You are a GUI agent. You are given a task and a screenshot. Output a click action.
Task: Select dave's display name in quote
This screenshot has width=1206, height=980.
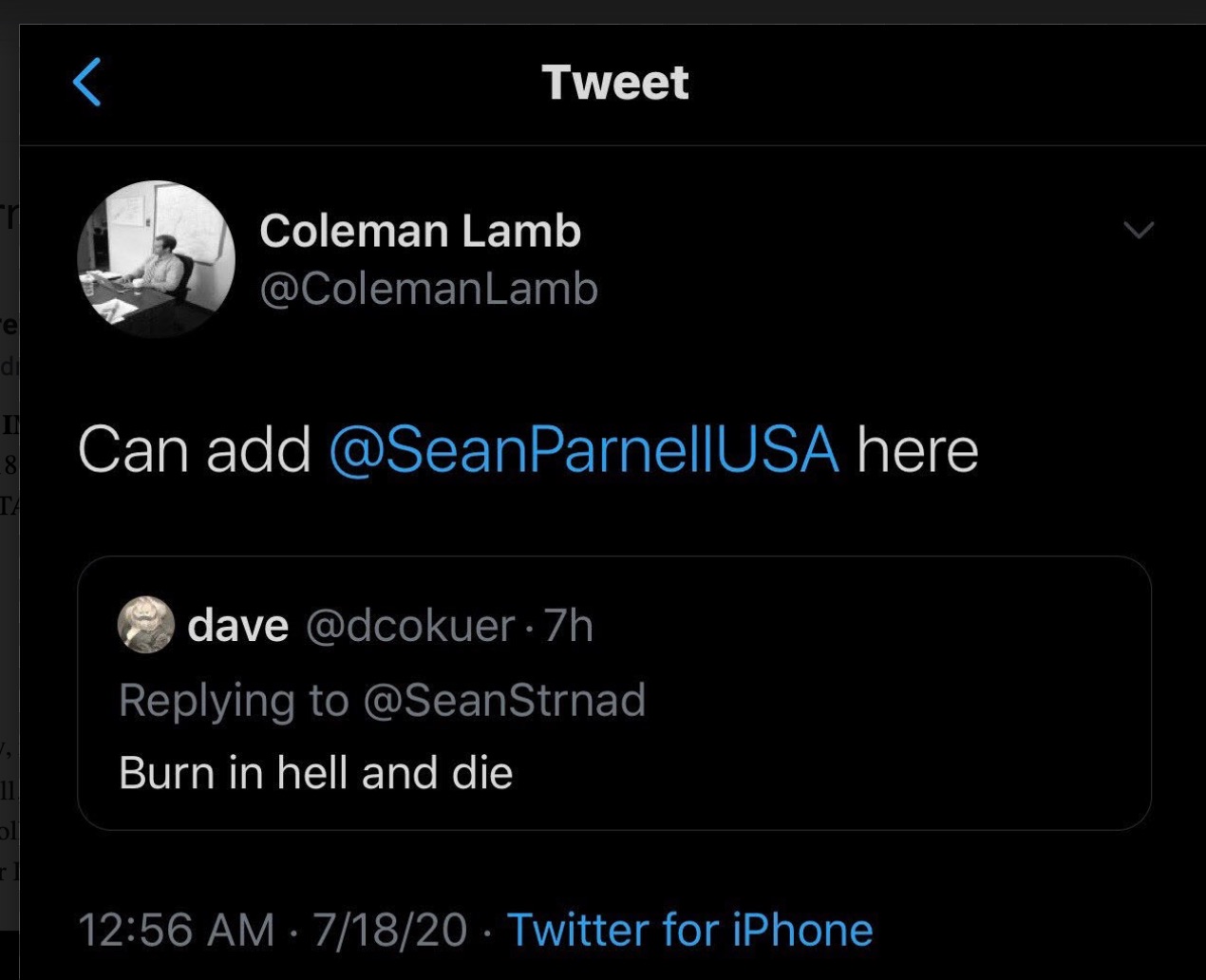coord(238,623)
